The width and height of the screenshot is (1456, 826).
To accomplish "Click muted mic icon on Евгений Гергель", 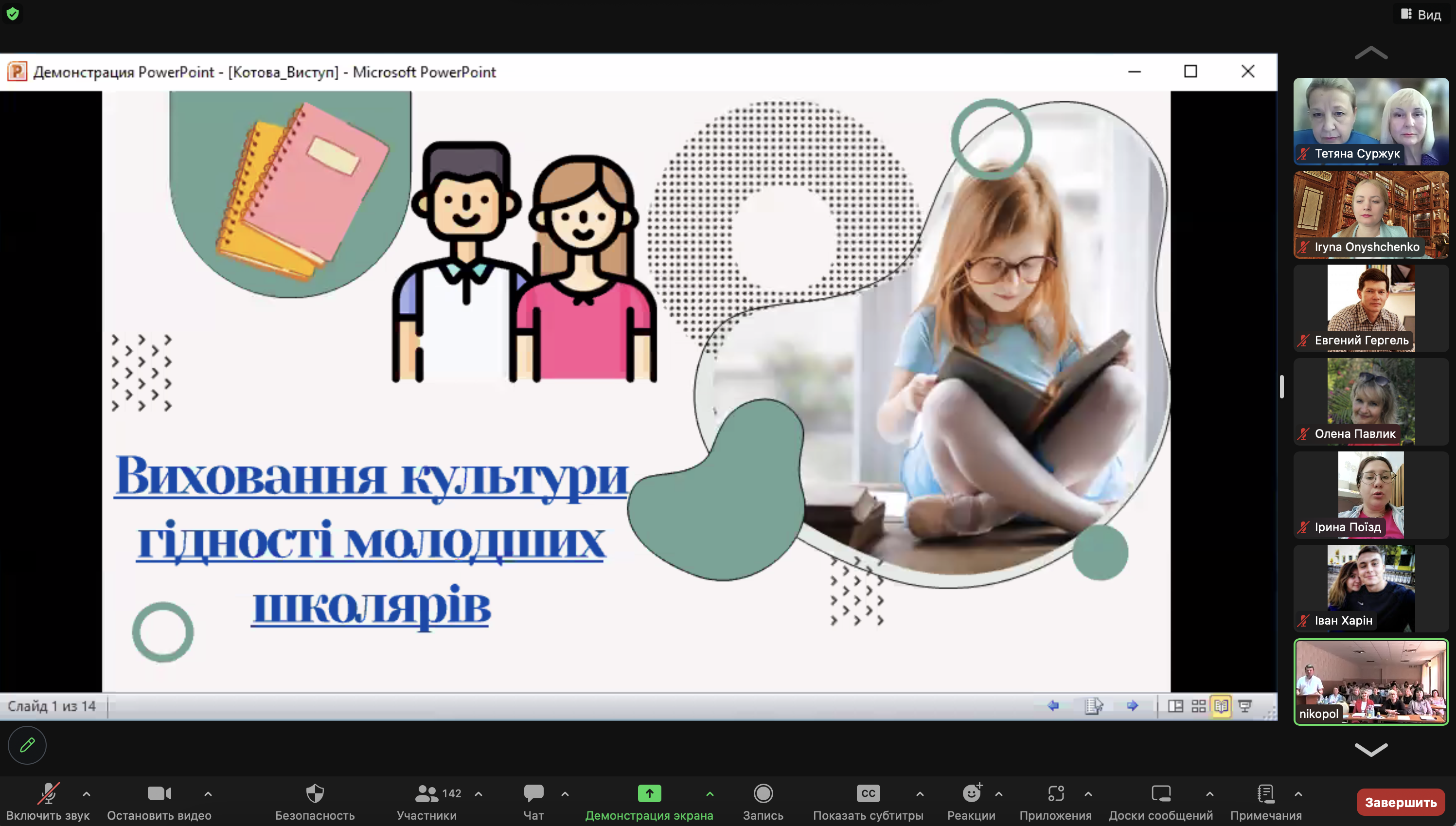I will tap(1303, 341).
